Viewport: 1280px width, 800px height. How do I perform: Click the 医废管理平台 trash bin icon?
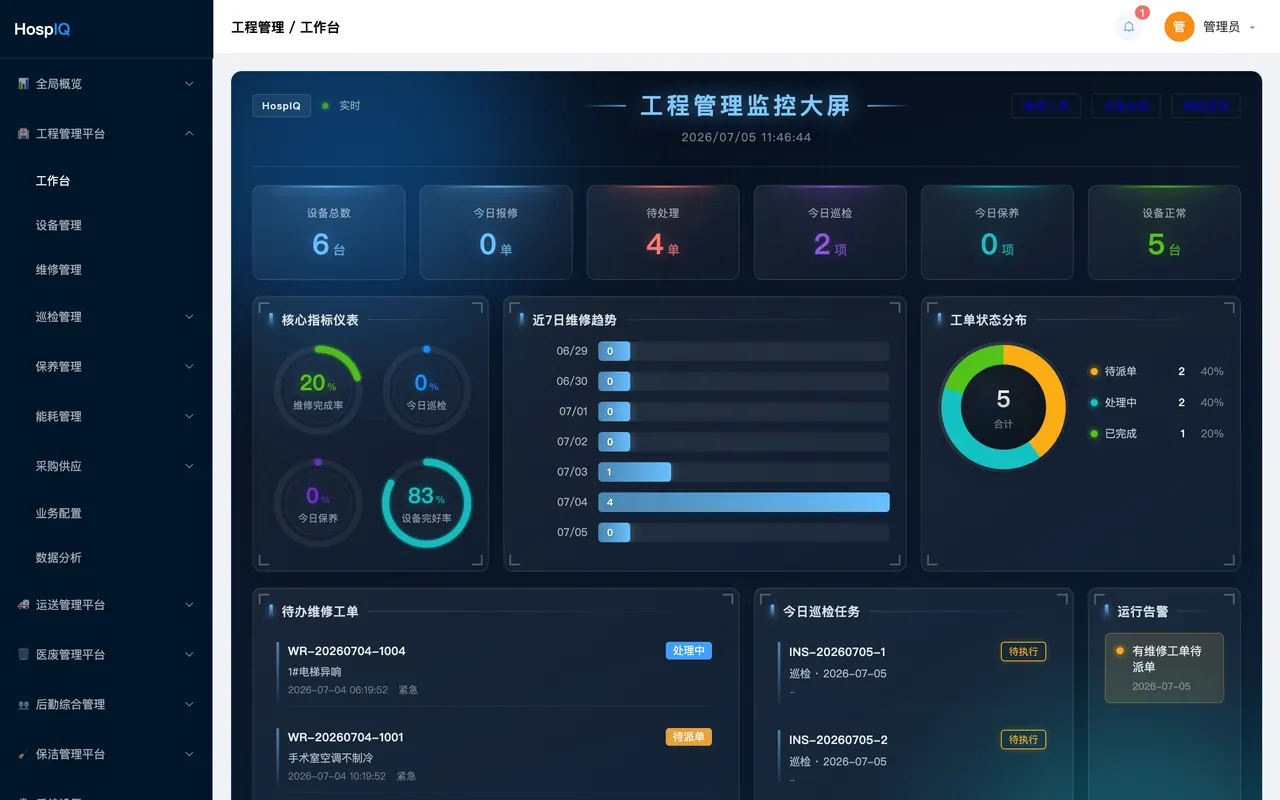(23, 655)
